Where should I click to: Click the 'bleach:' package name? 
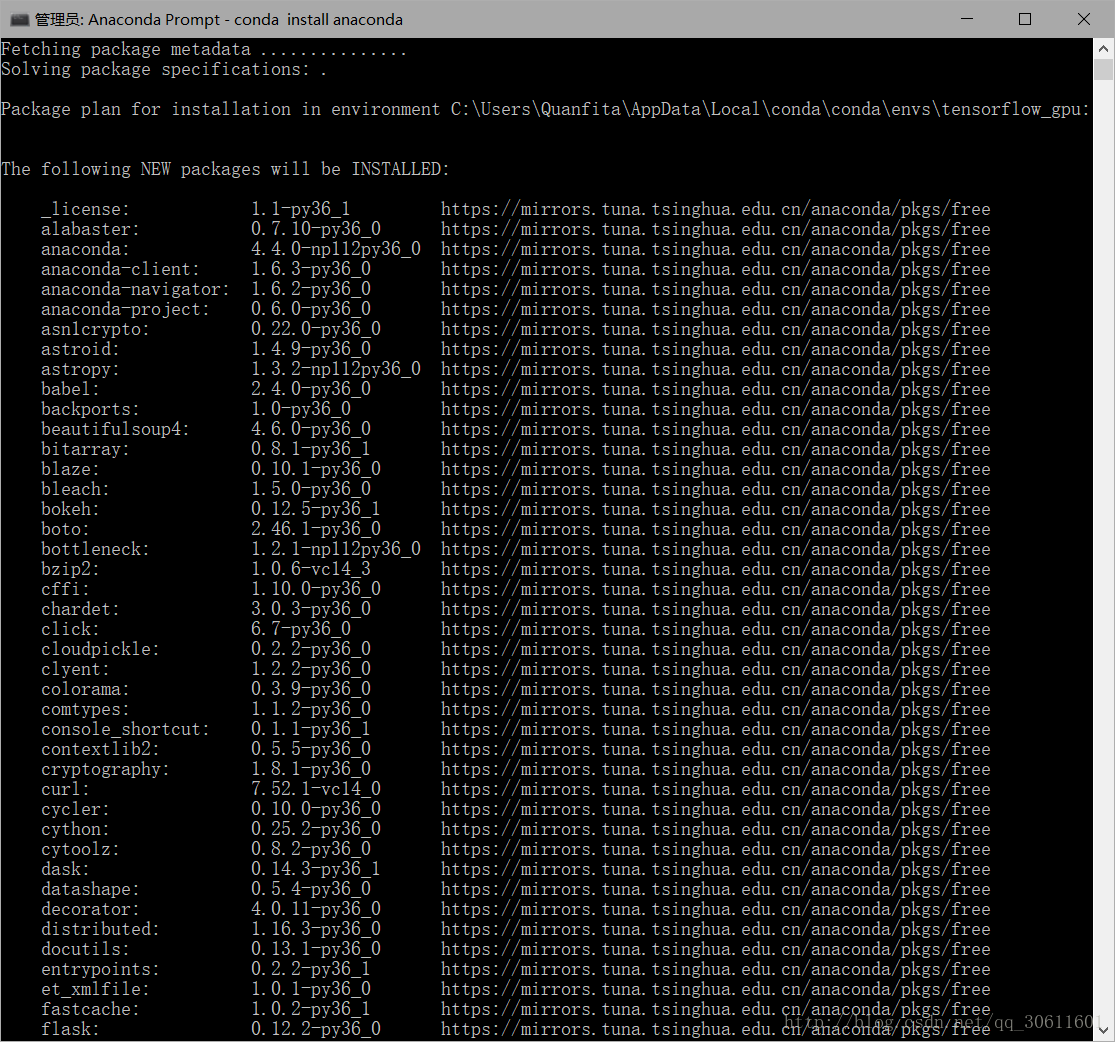tap(75, 489)
